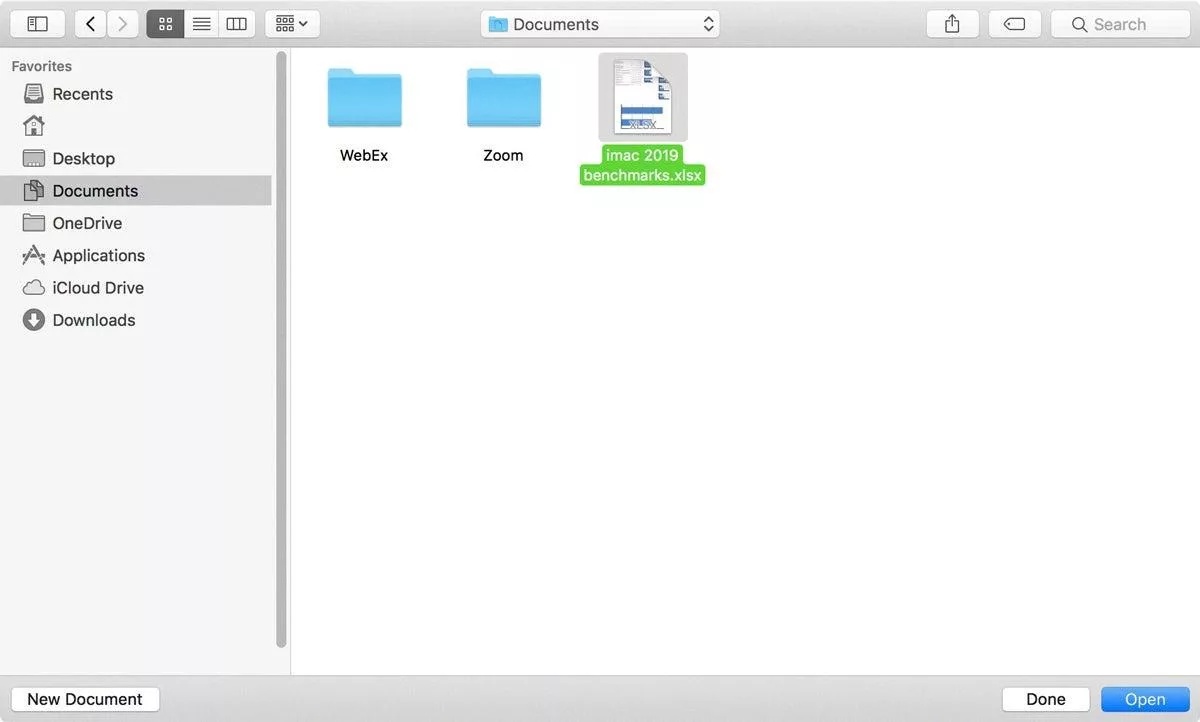Screen dimensions: 1200x722
Task: Open the grouping options dropdown
Action: coord(284,23)
